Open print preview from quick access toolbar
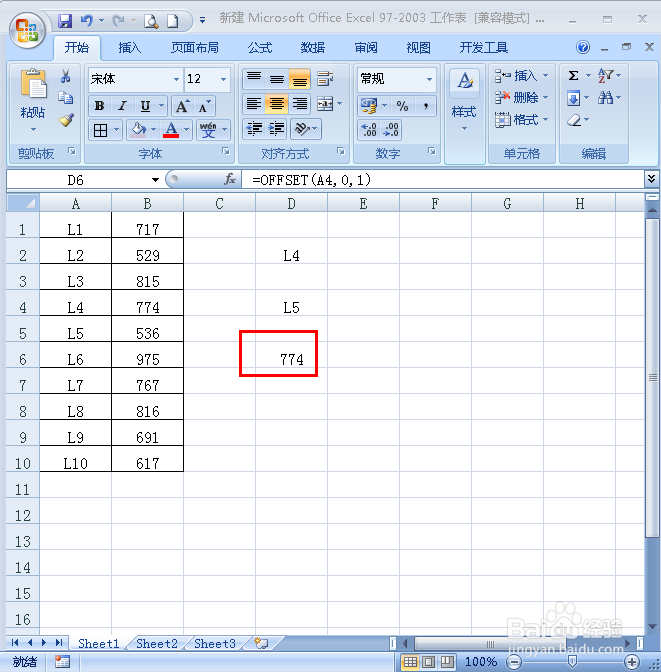 [151, 21]
